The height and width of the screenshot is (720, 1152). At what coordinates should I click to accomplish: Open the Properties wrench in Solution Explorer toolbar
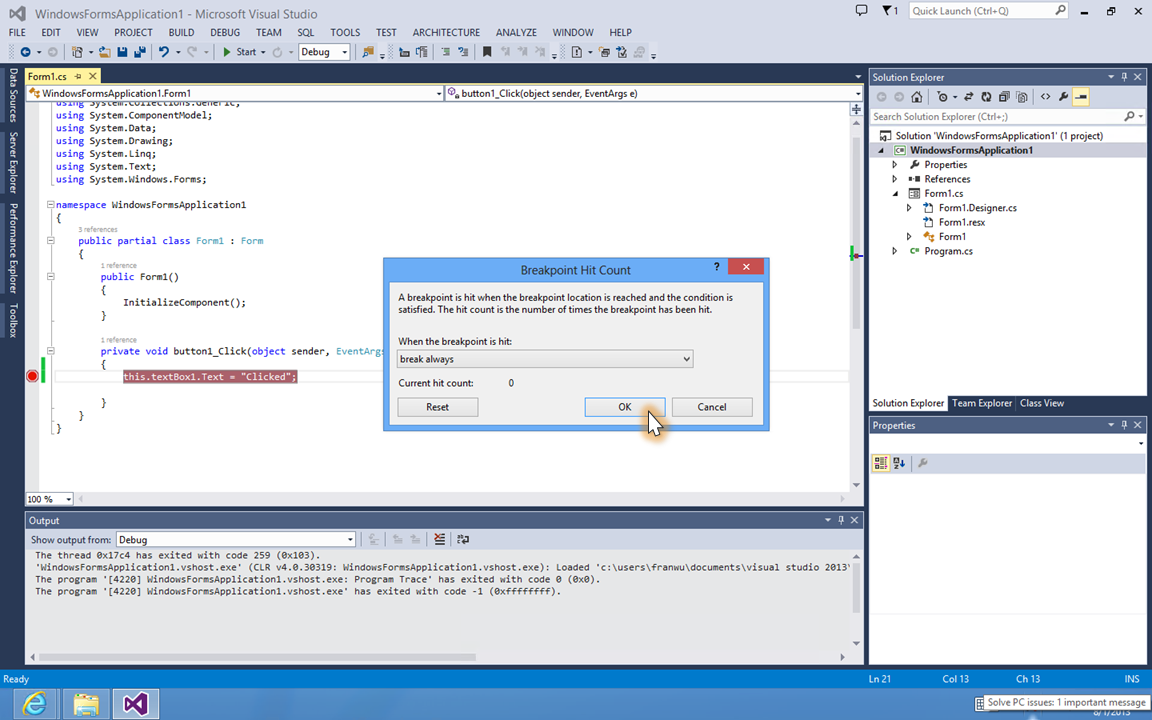click(1064, 97)
